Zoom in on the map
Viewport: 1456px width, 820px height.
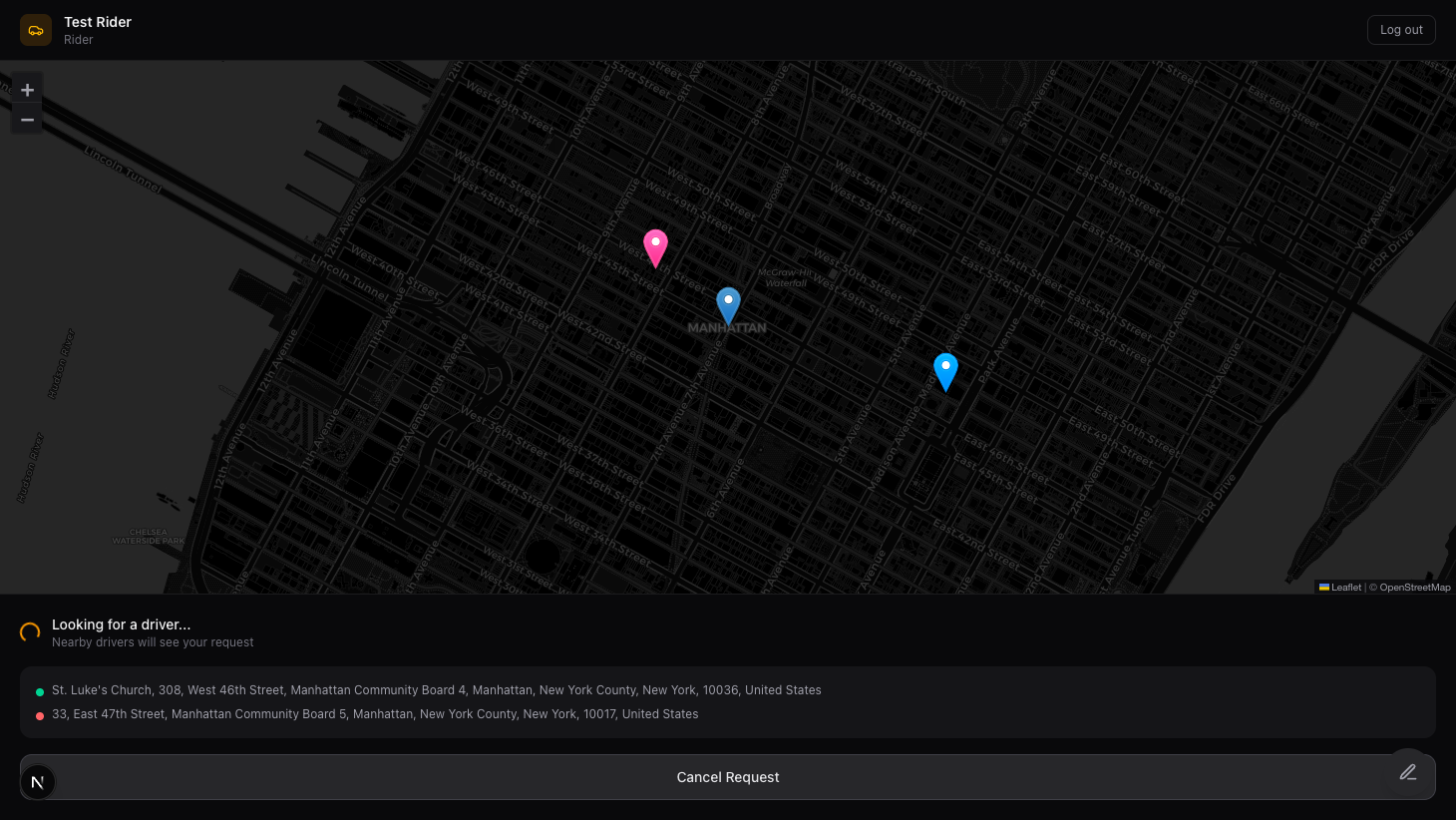click(28, 90)
